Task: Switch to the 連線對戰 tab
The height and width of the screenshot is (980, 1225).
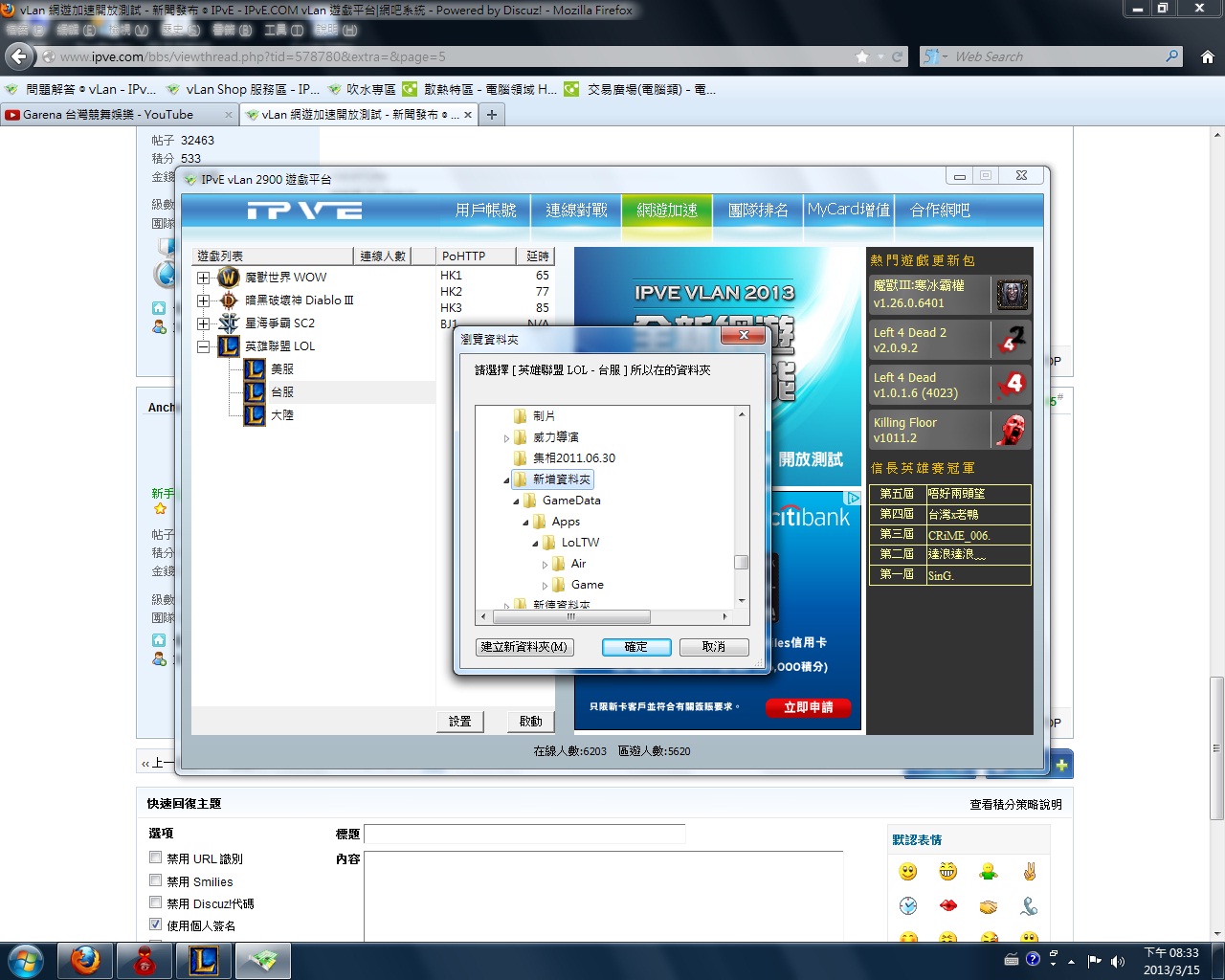Action: point(576,210)
